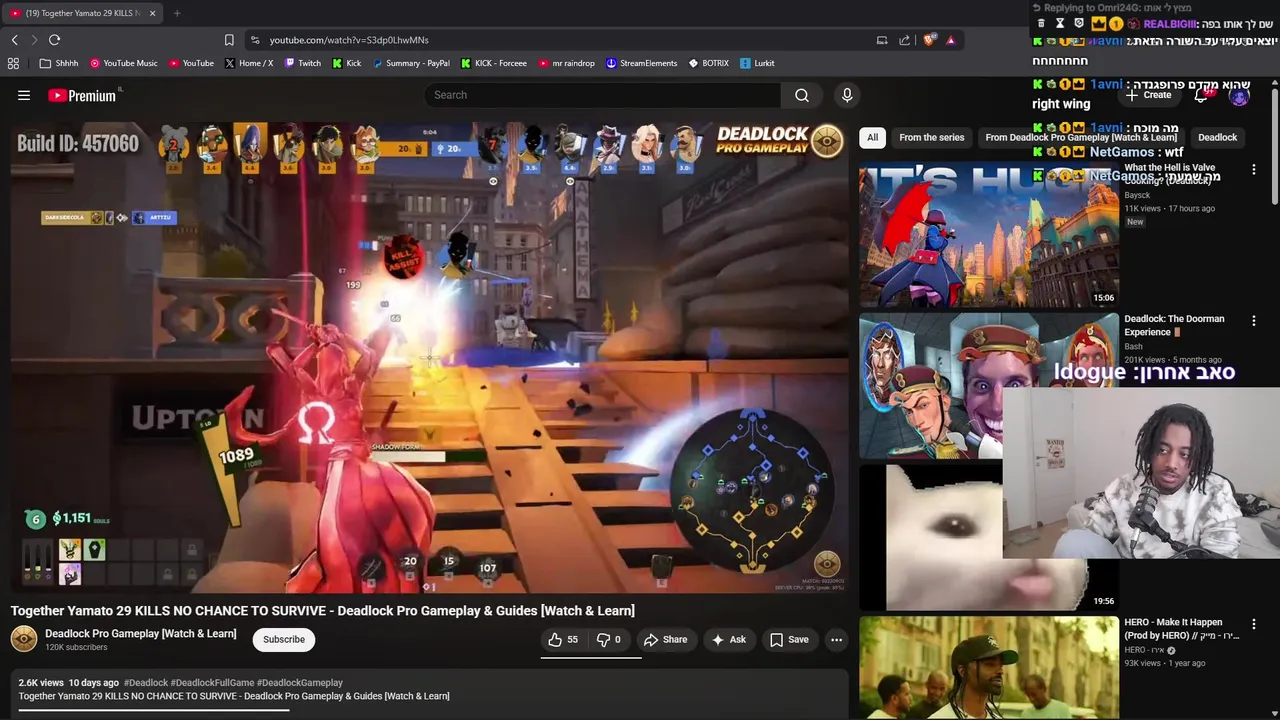Share the video
This screenshot has width=1280, height=720.
665,640
